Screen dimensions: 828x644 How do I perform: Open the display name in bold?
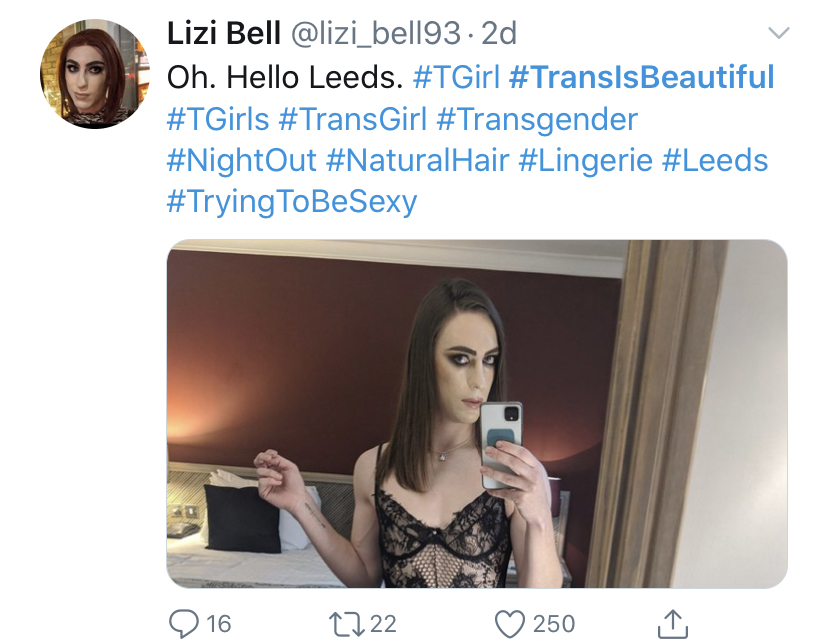coord(223,33)
